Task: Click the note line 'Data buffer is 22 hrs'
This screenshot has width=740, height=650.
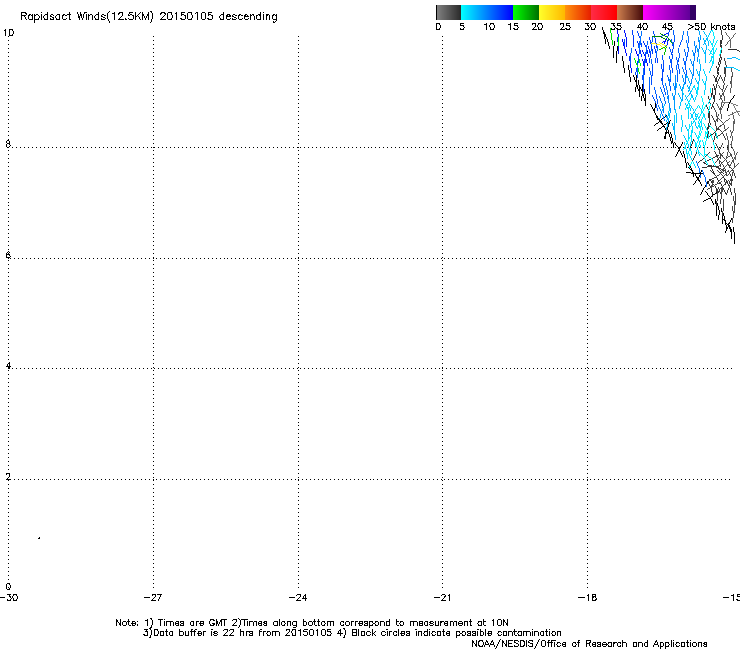Action: point(204,633)
